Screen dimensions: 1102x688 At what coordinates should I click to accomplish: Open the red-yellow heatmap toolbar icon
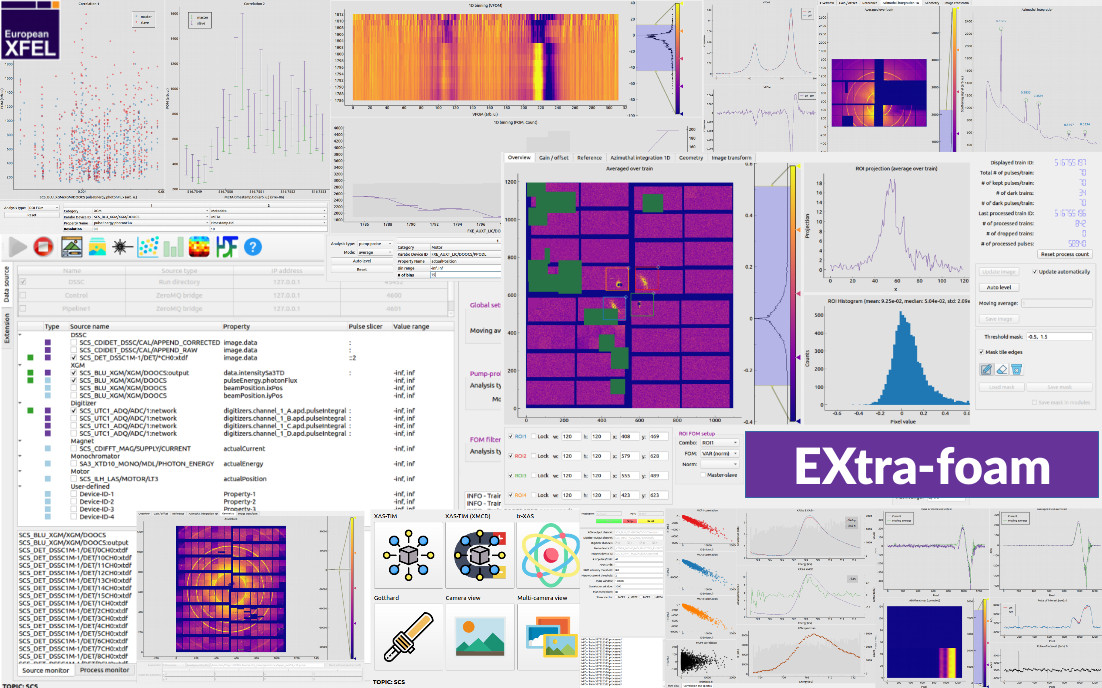[200, 247]
